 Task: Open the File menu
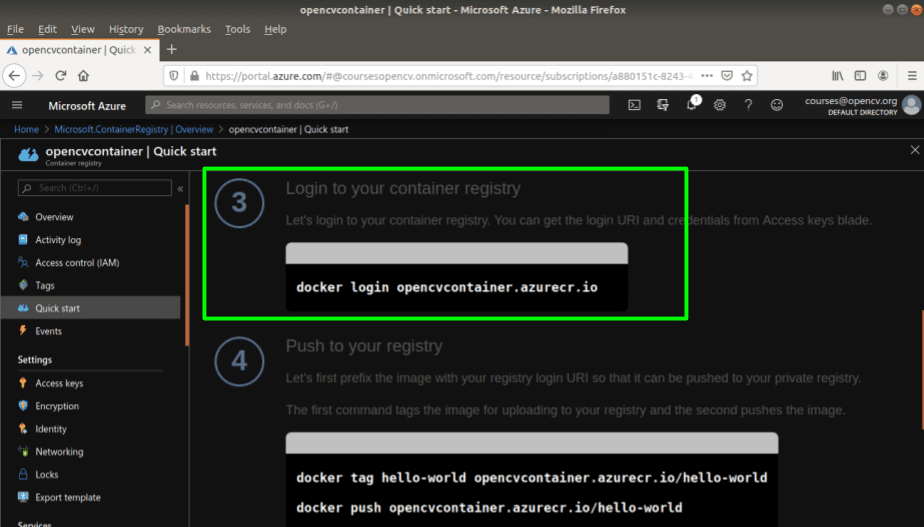15,29
